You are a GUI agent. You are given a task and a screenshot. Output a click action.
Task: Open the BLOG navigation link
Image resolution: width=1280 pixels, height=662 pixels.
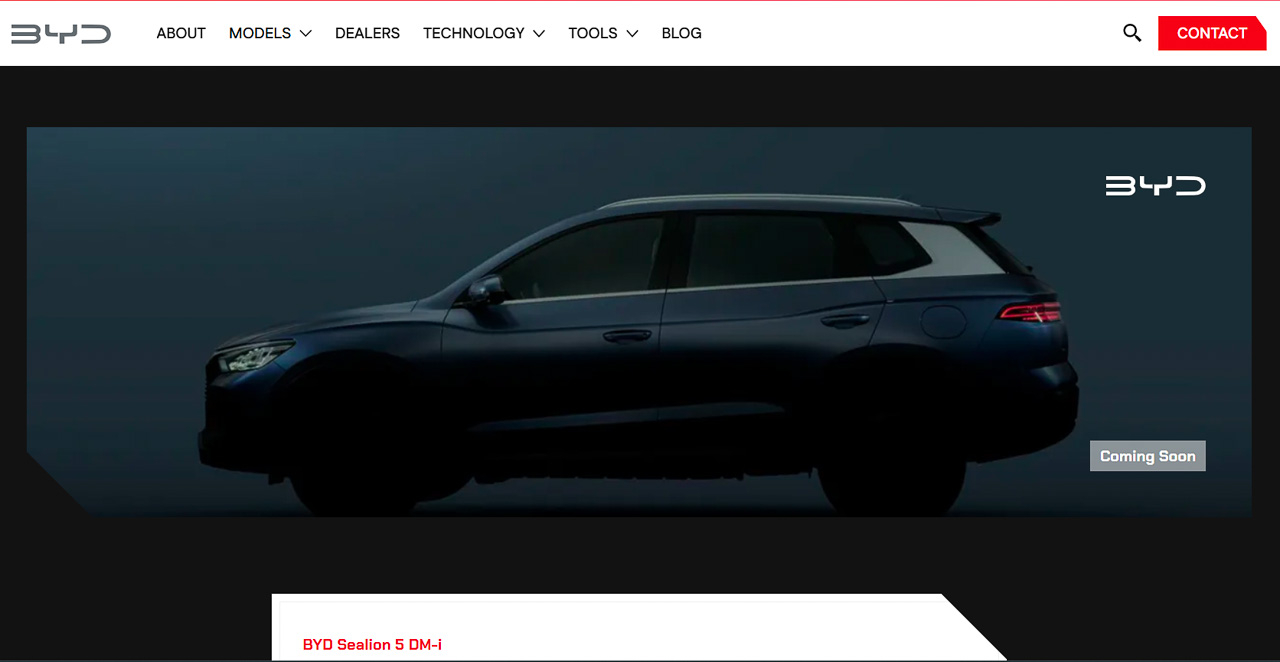point(681,33)
